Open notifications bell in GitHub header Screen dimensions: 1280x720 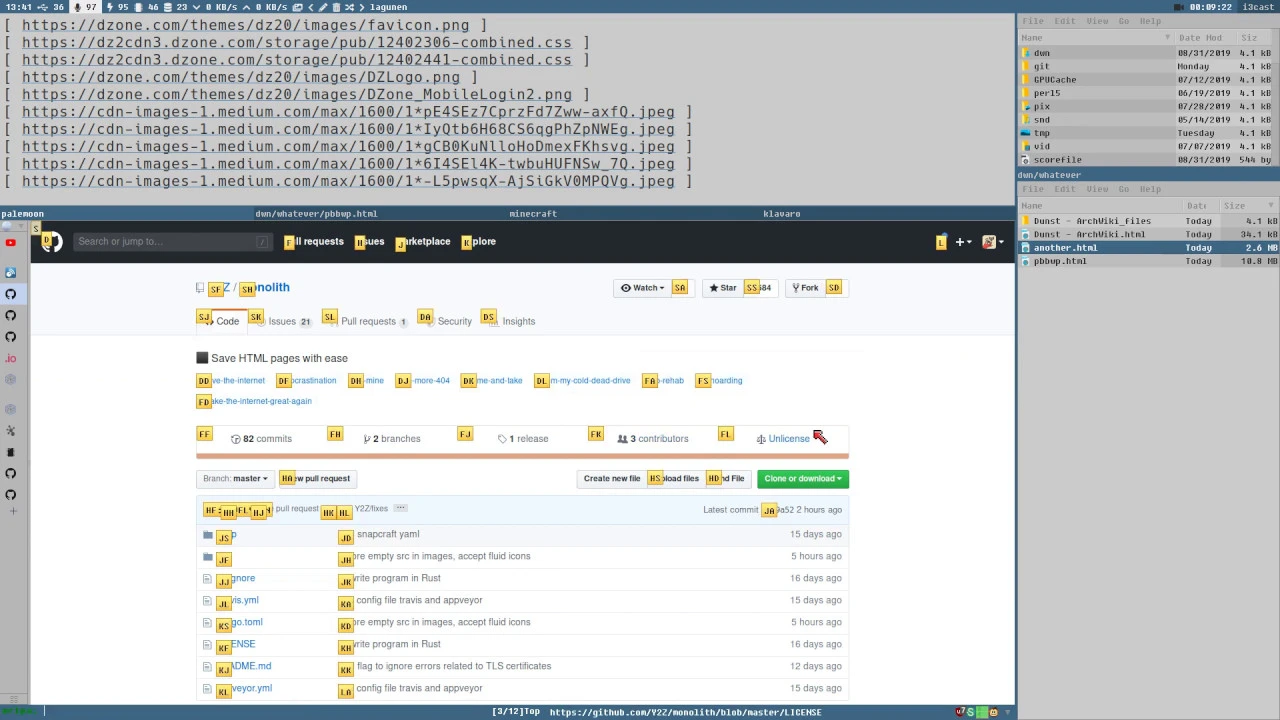coord(941,242)
